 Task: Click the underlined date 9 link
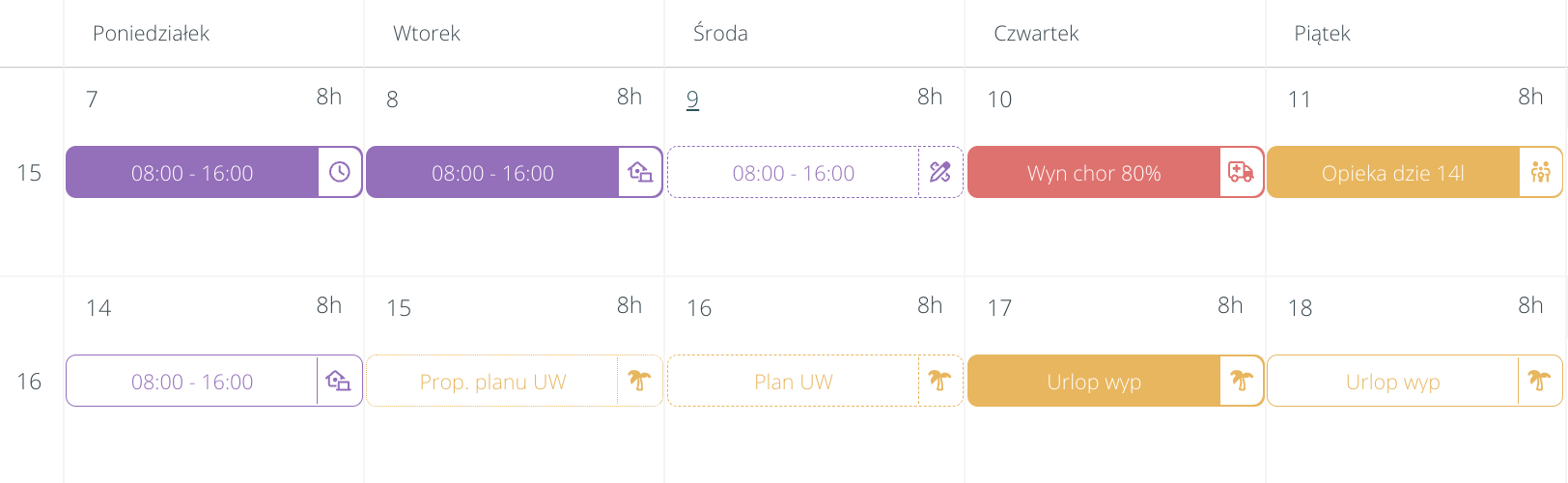point(692,99)
